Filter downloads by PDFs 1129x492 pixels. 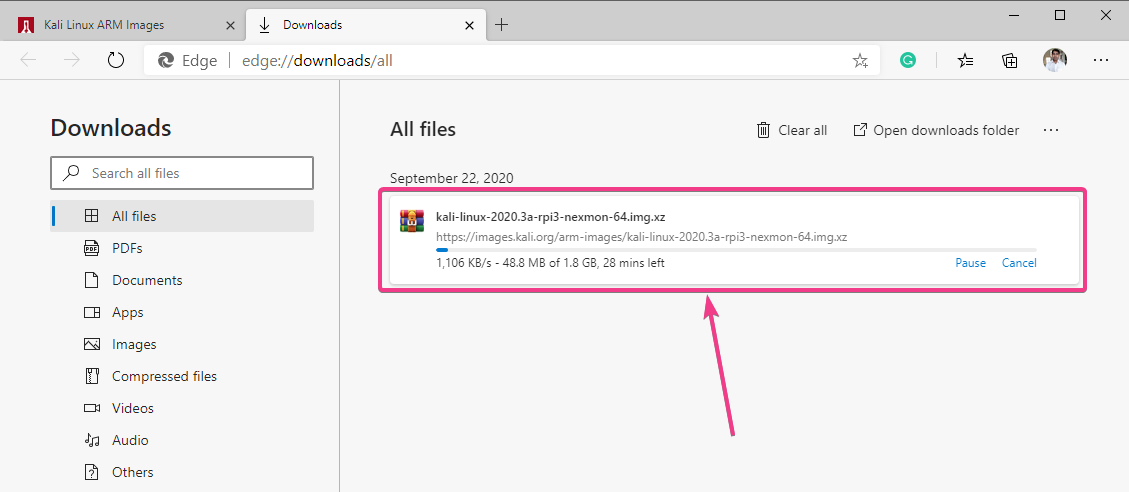[182, 248]
